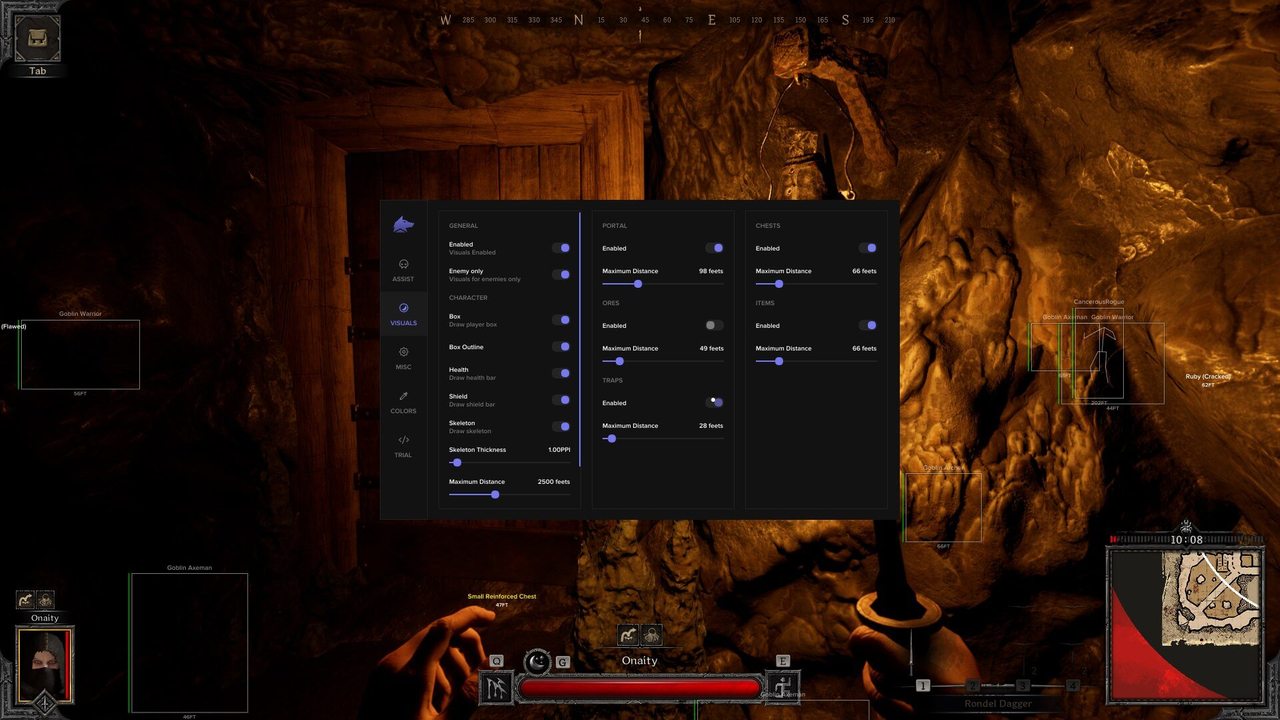This screenshot has width=1280, height=720.
Task: Open the COLORS eyedropper section
Action: coord(403,404)
